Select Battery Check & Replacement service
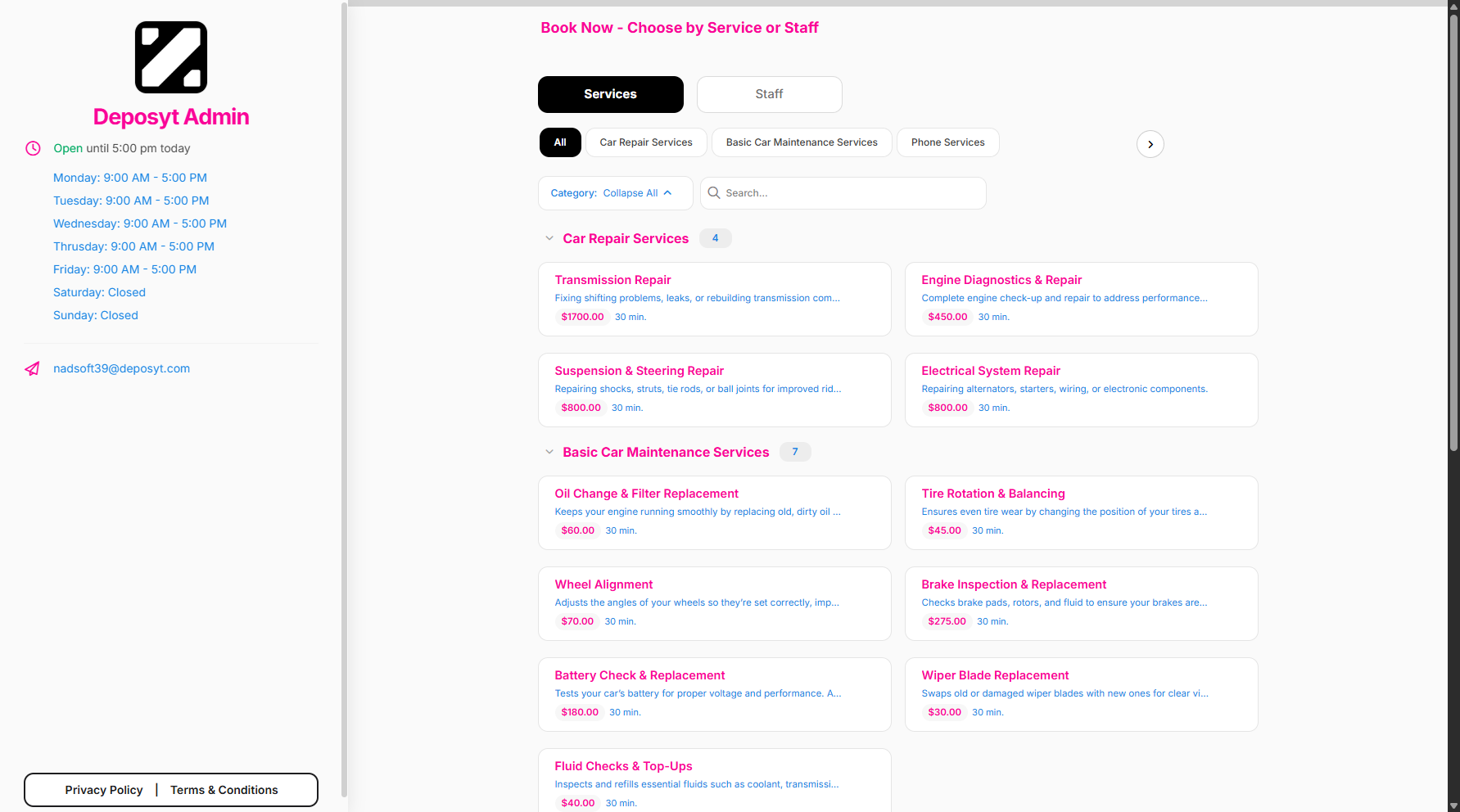 715,694
